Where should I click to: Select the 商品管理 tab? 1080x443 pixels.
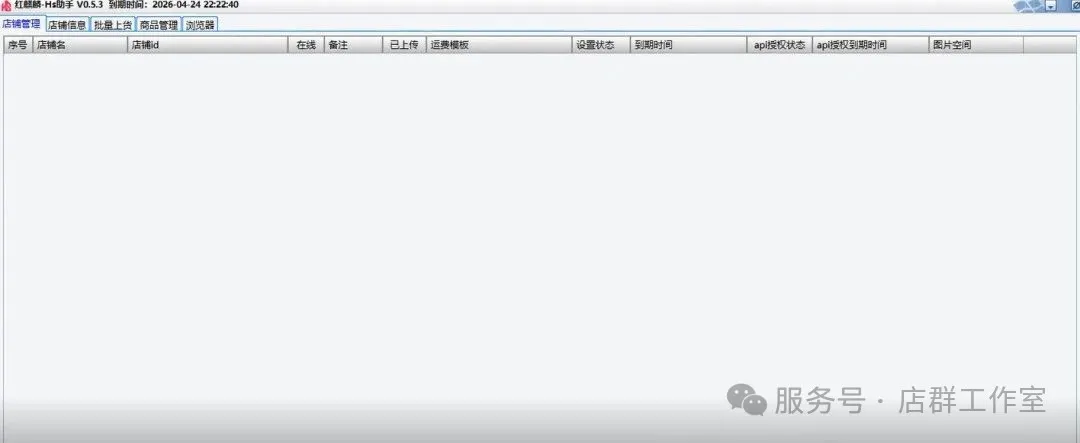click(158, 25)
